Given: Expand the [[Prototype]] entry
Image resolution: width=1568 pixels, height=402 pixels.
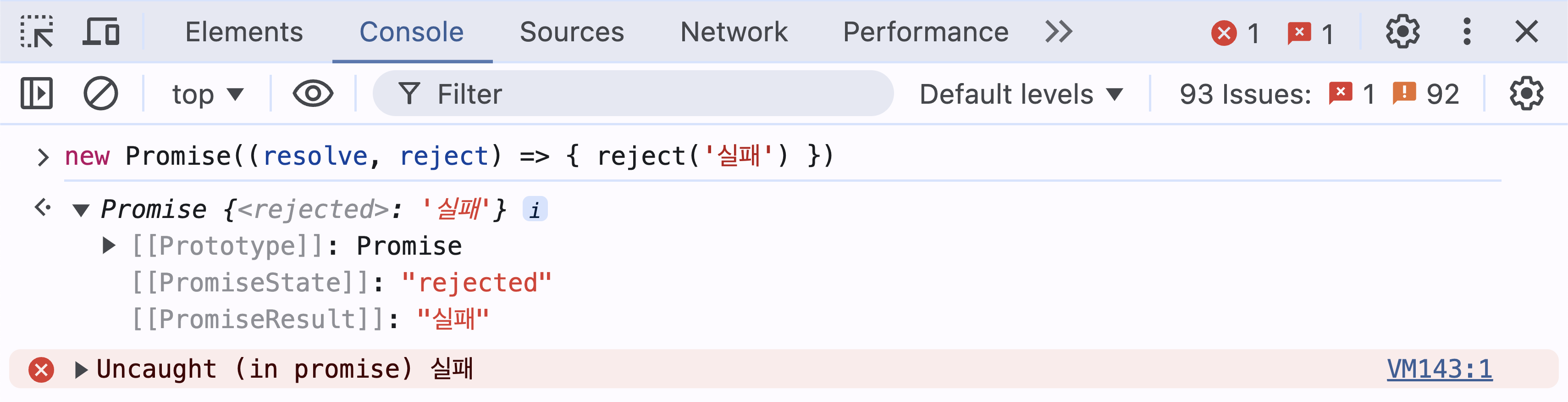Looking at the screenshot, I should click(109, 246).
